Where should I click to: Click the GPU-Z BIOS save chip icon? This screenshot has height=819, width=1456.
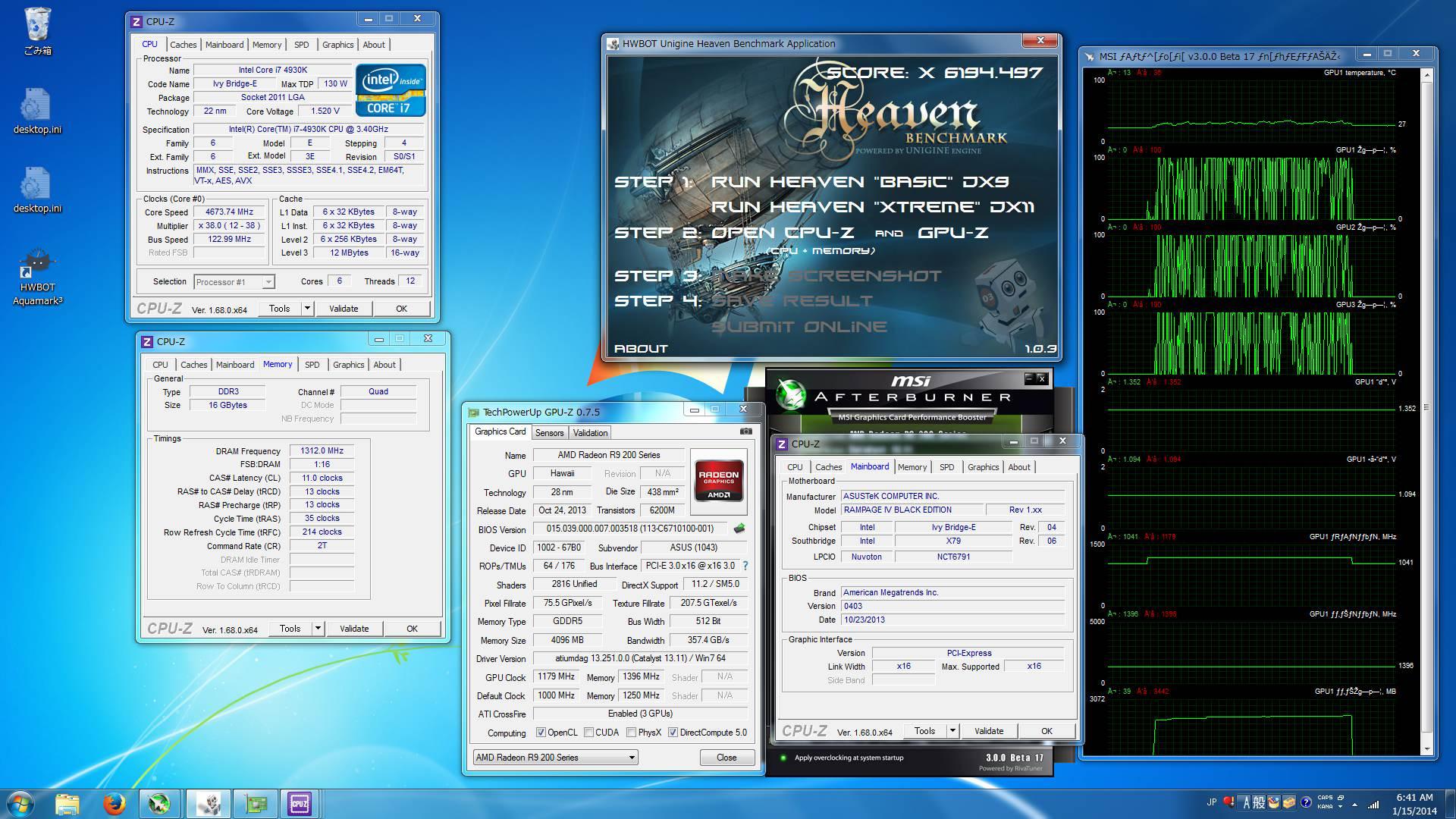pos(739,529)
